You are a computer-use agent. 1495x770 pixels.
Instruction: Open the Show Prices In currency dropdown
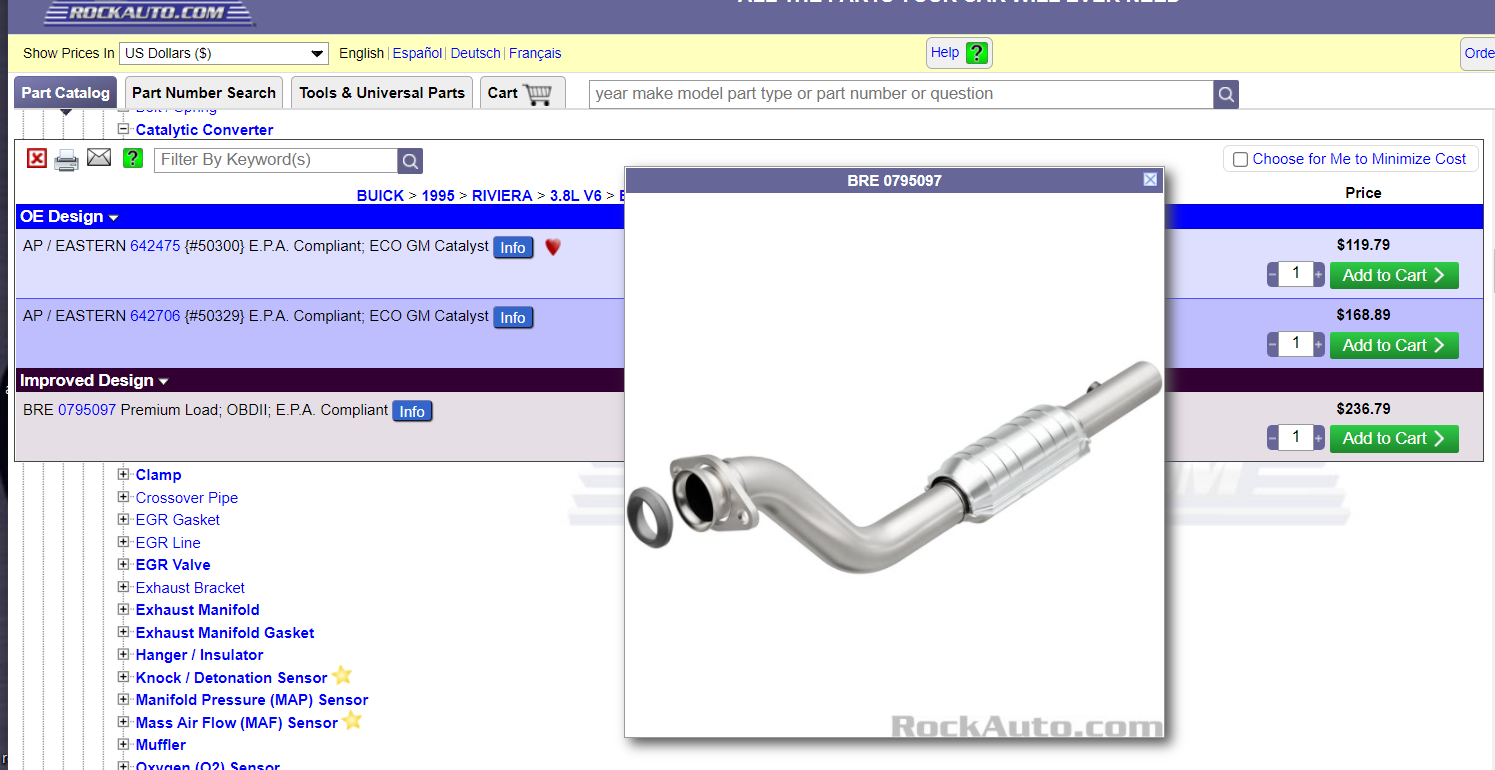pyautogui.click(x=224, y=53)
